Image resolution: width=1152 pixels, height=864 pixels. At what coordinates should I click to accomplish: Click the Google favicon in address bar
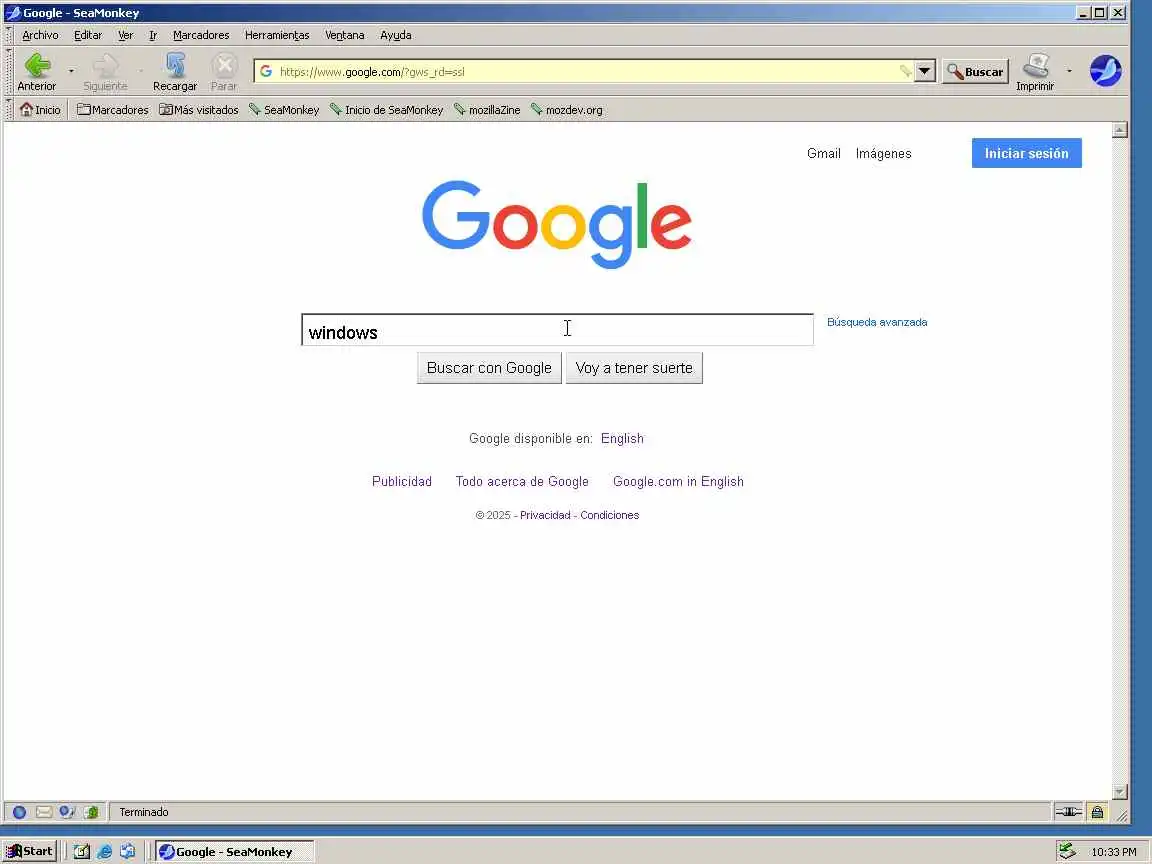(266, 71)
